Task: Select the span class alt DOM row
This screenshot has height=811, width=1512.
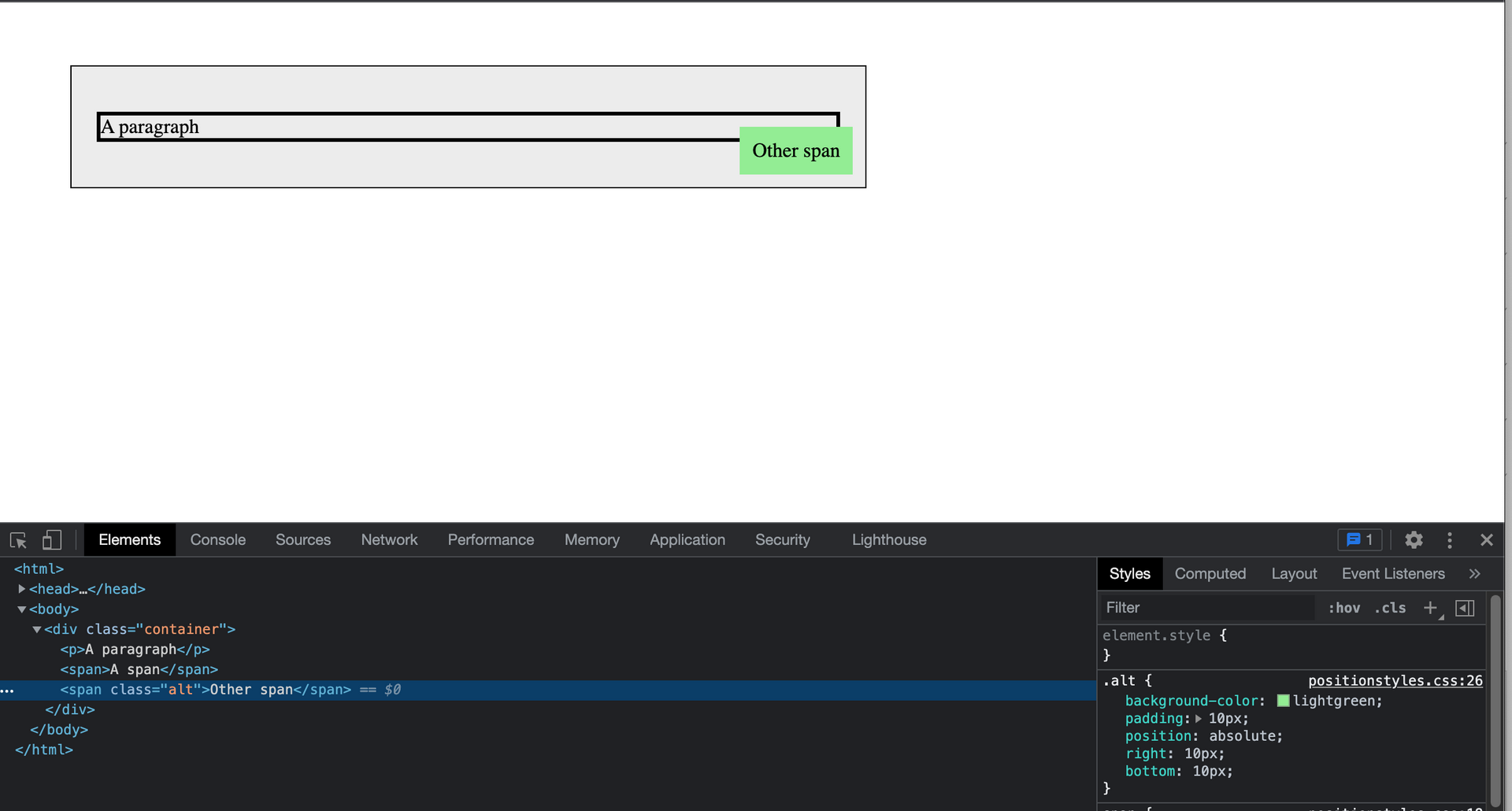Action: [x=547, y=690]
